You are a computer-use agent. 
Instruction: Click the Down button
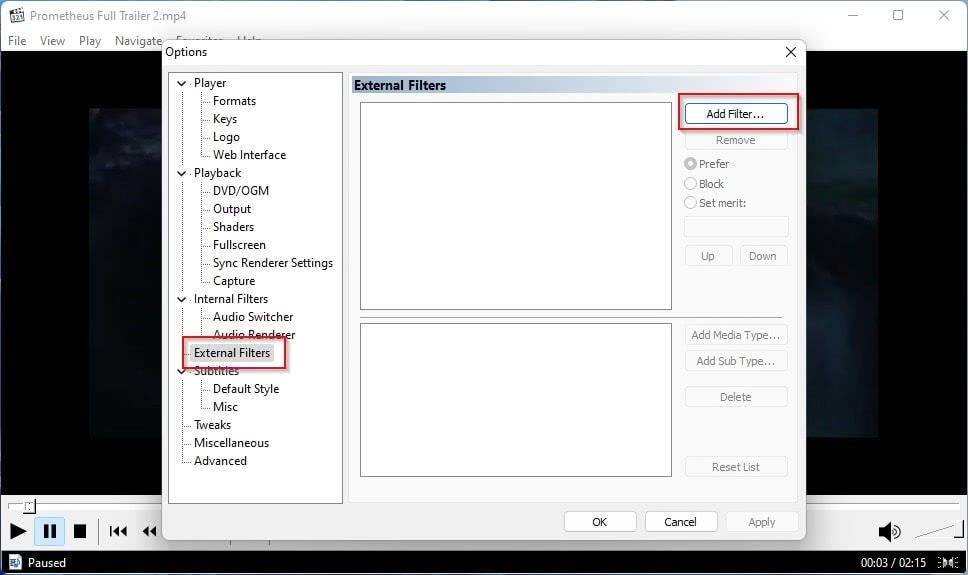[763, 256]
